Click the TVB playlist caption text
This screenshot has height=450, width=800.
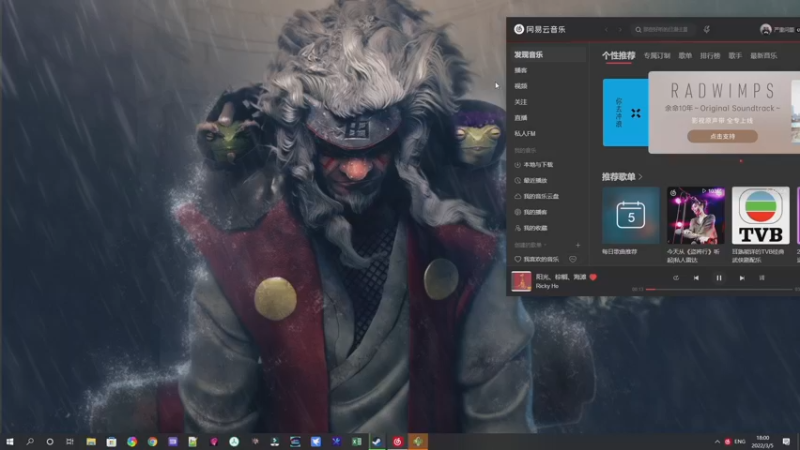pyautogui.click(x=758, y=256)
